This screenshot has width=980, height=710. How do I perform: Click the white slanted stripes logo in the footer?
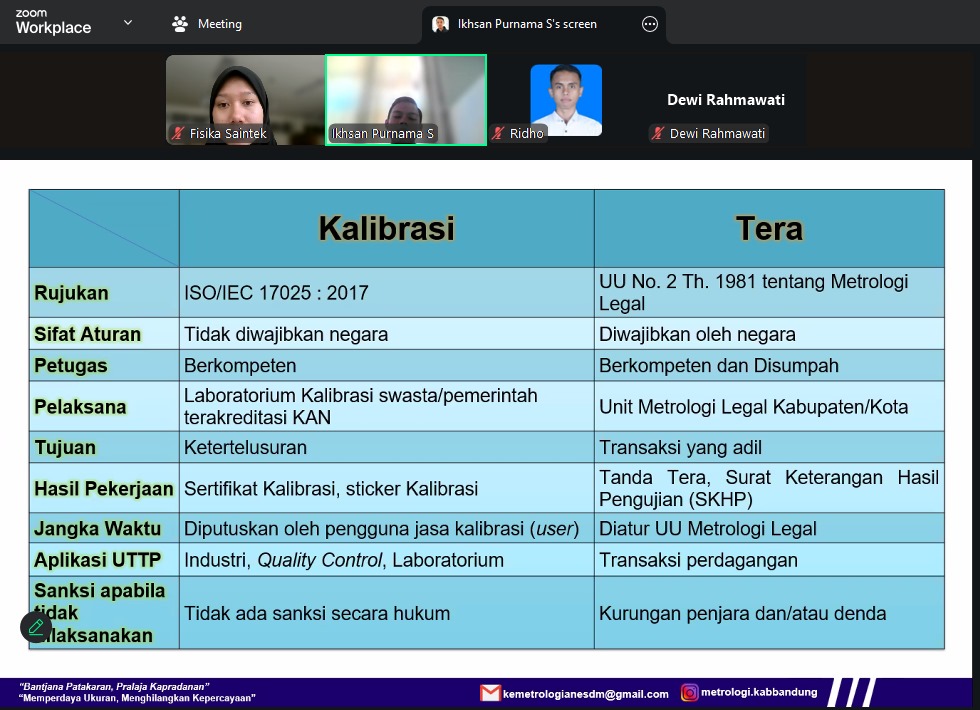[852, 692]
